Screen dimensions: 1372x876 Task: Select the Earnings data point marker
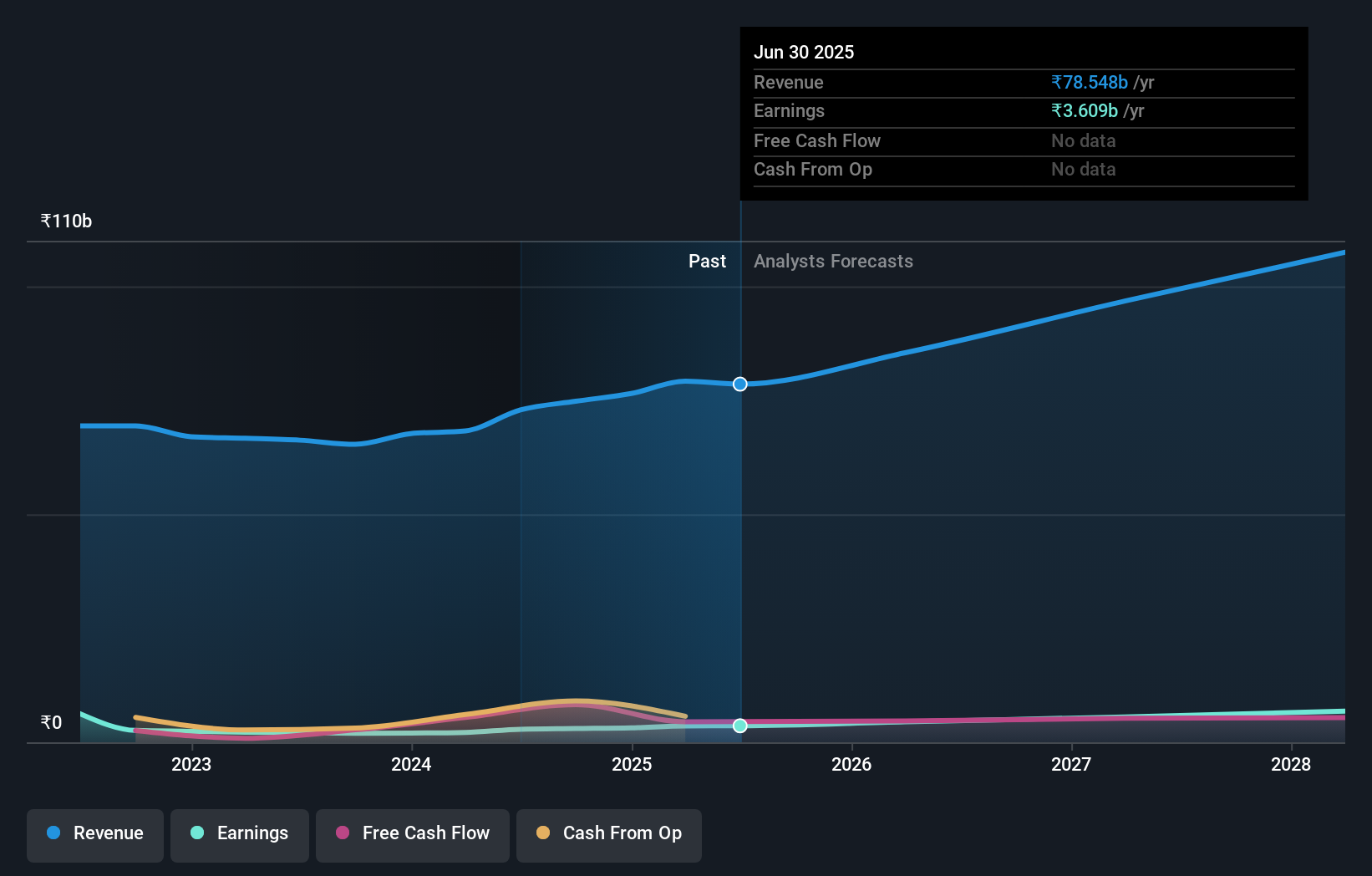click(740, 726)
